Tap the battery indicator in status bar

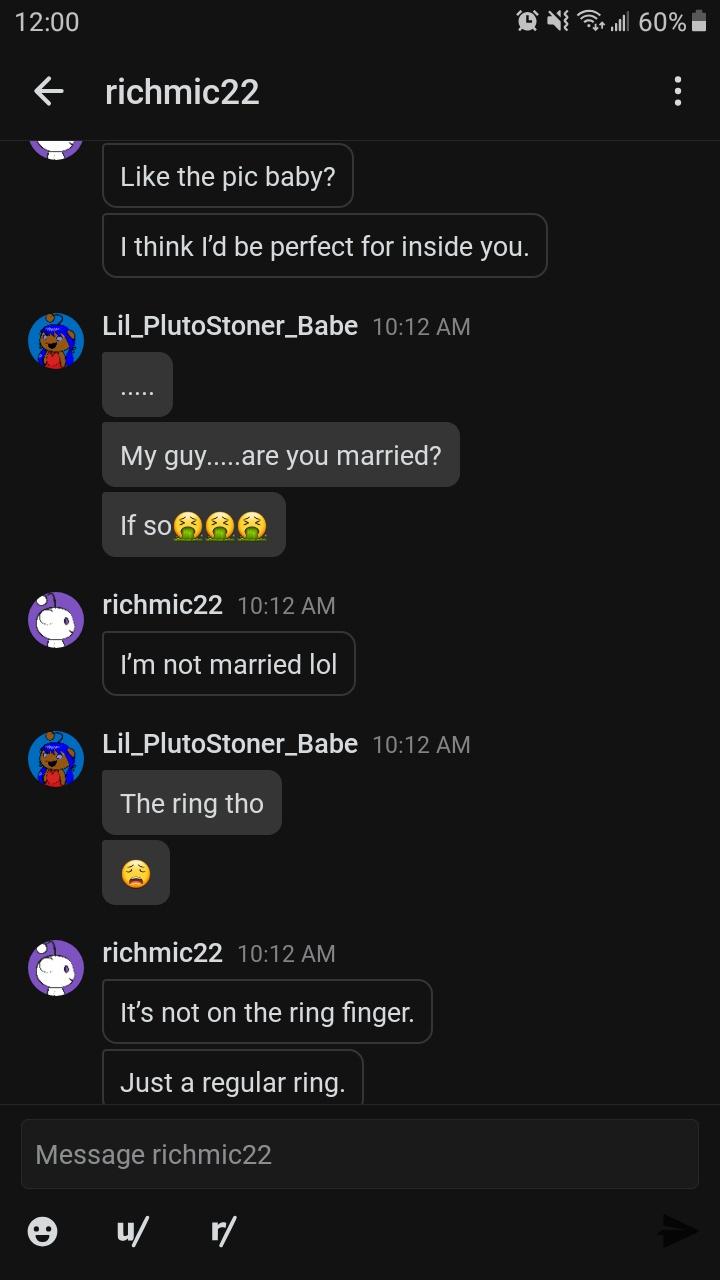698,21
